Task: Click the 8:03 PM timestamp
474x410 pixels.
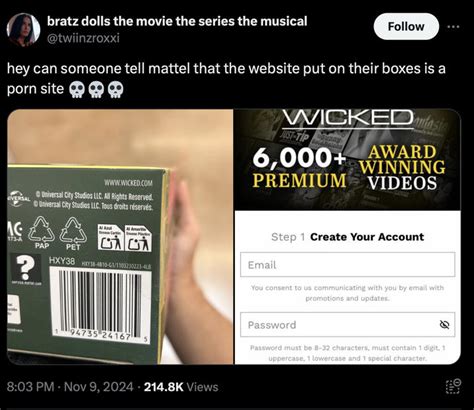Action: click(x=30, y=387)
